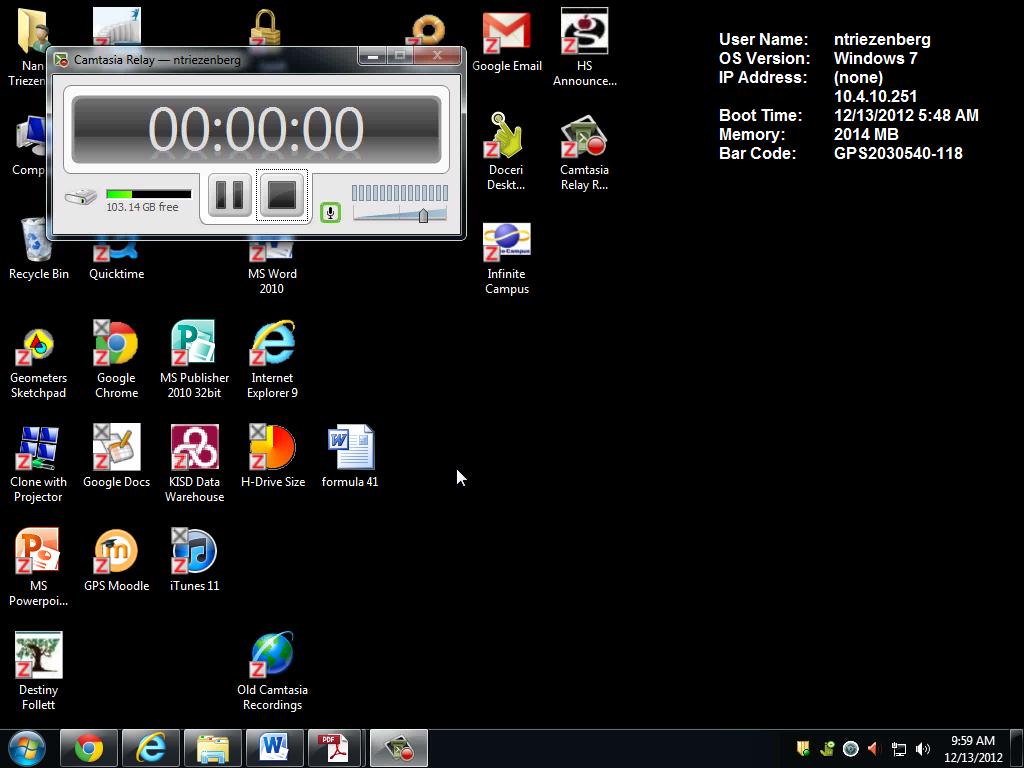
Task: Open the network connection tray icon
Action: coord(899,749)
